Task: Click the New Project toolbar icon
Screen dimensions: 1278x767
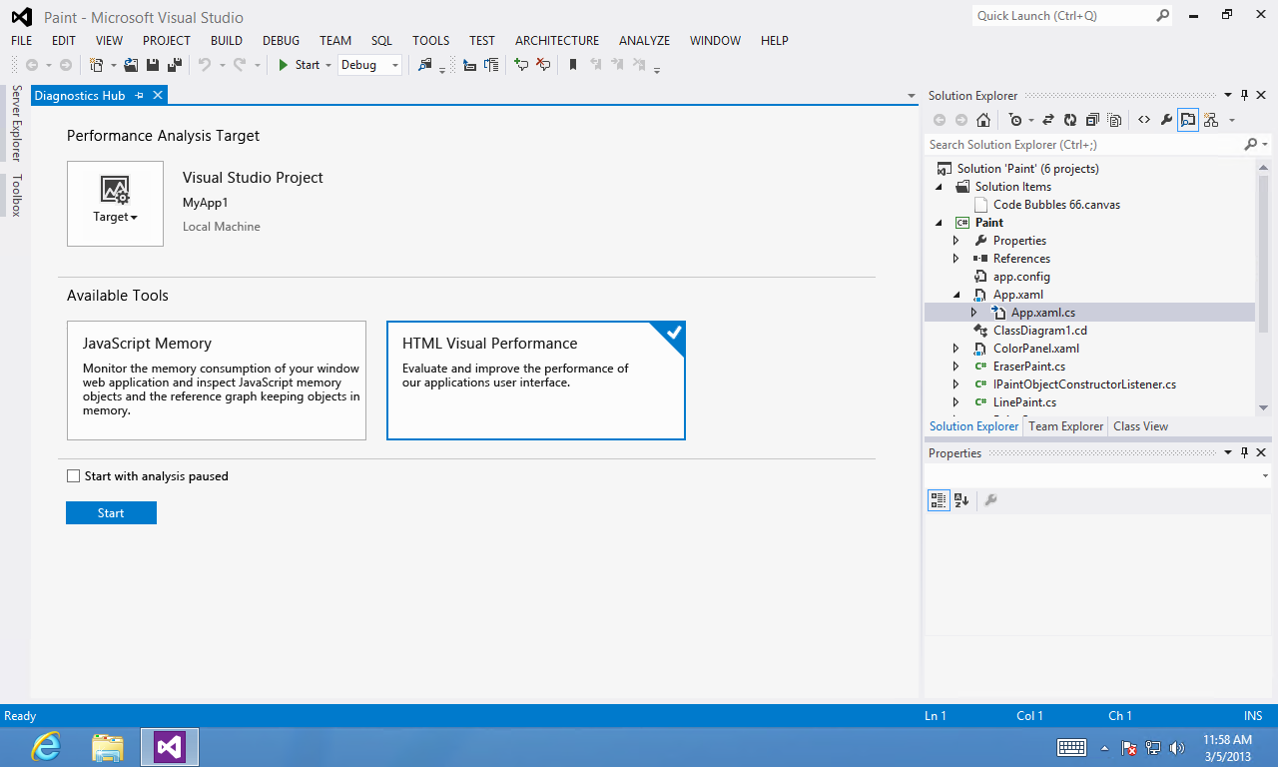Action: click(97, 65)
